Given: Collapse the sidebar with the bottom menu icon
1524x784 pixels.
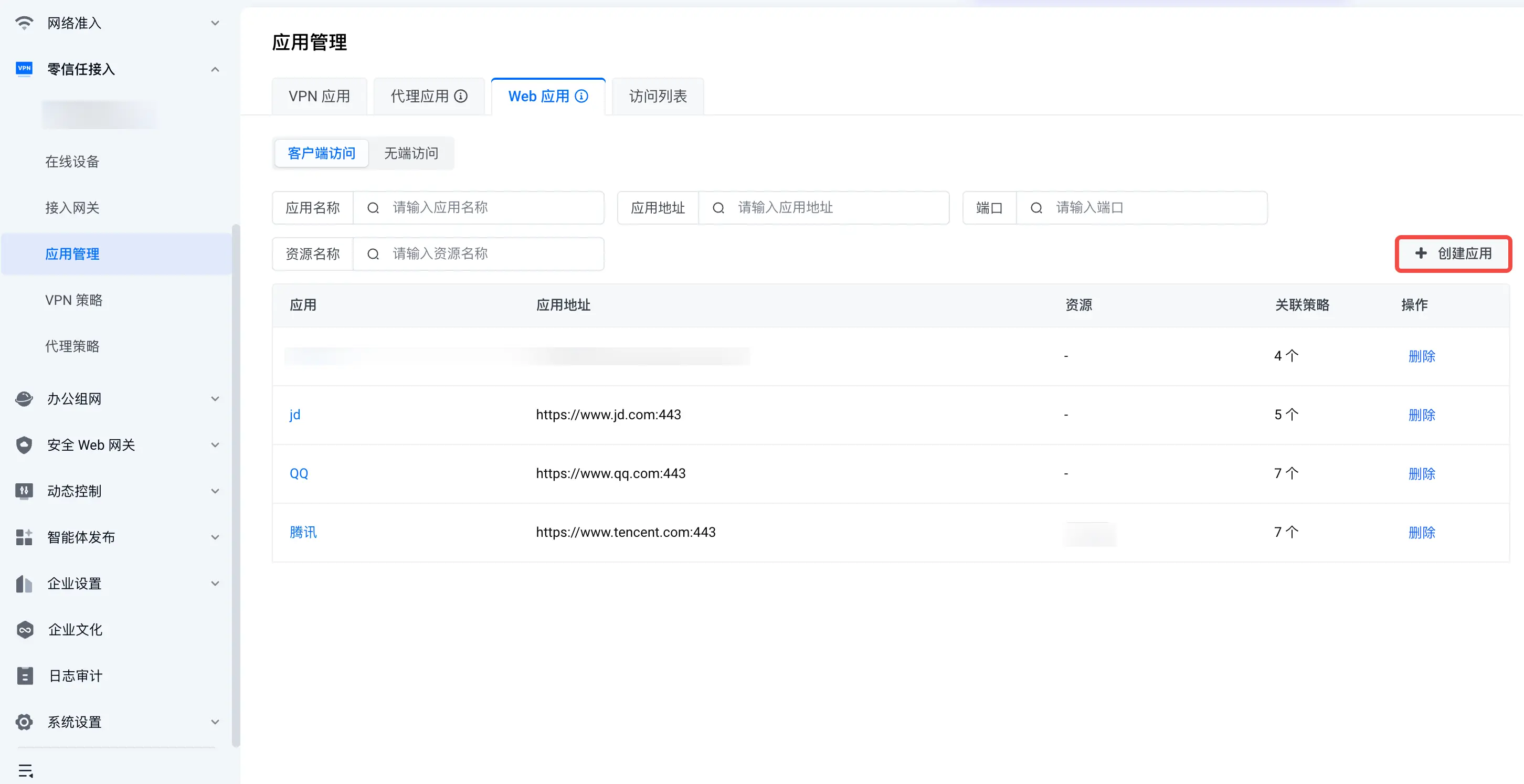Looking at the screenshot, I should pos(25,770).
